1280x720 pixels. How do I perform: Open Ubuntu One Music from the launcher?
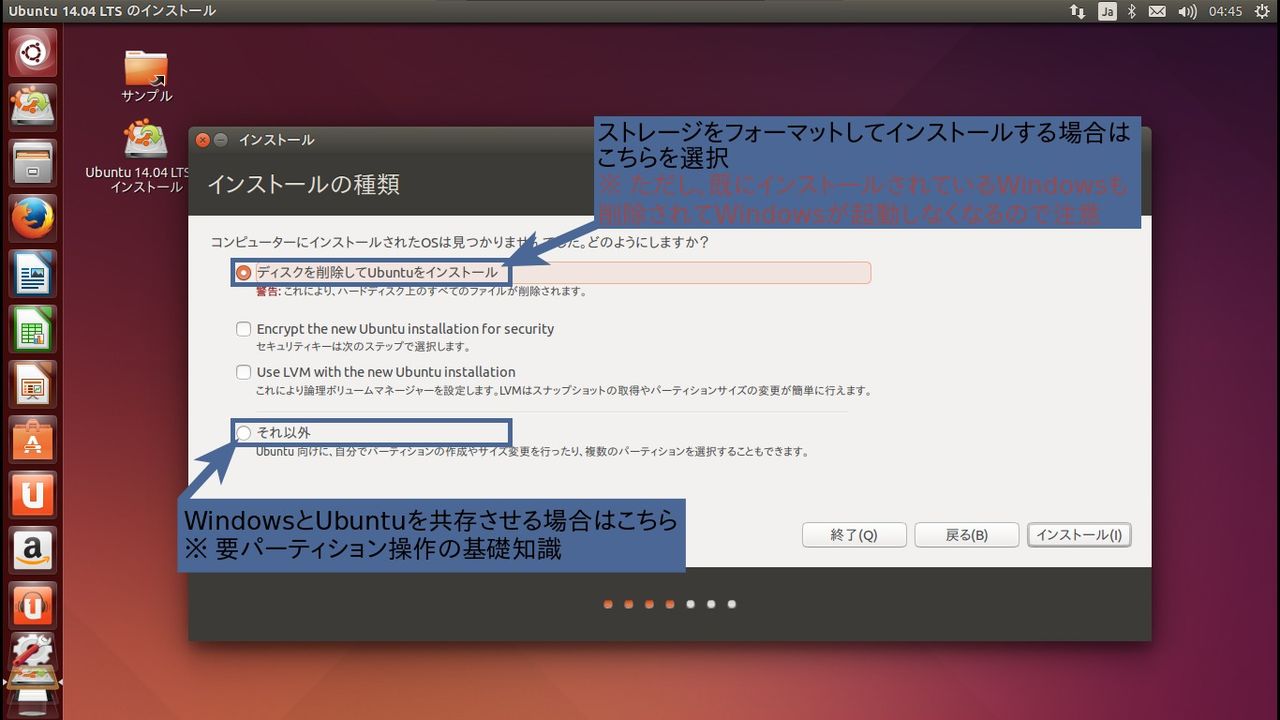coord(33,606)
